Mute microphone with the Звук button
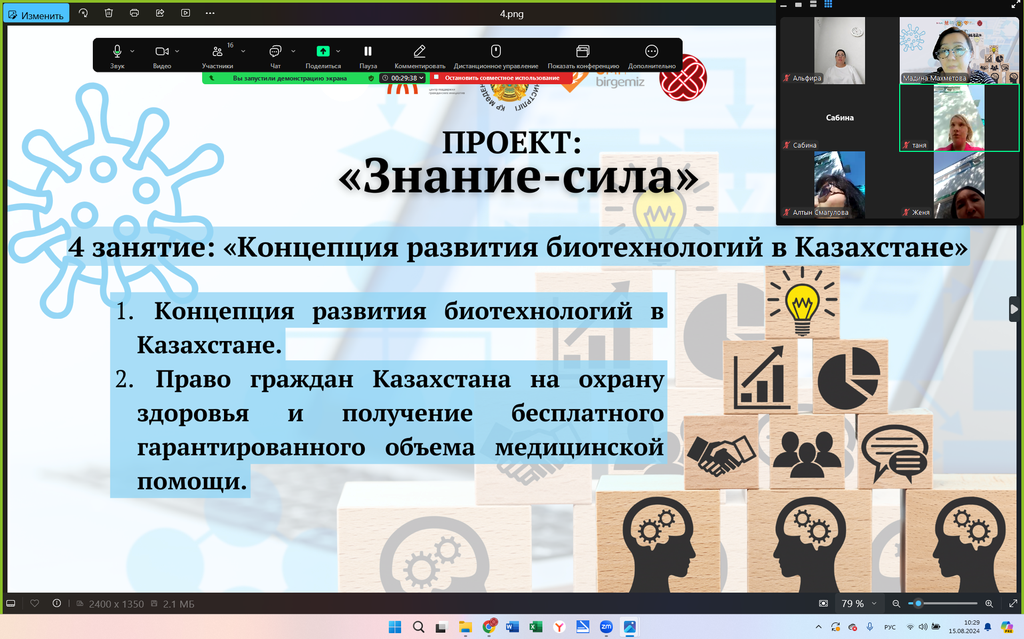The width and height of the screenshot is (1024, 639). (x=117, y=52)
